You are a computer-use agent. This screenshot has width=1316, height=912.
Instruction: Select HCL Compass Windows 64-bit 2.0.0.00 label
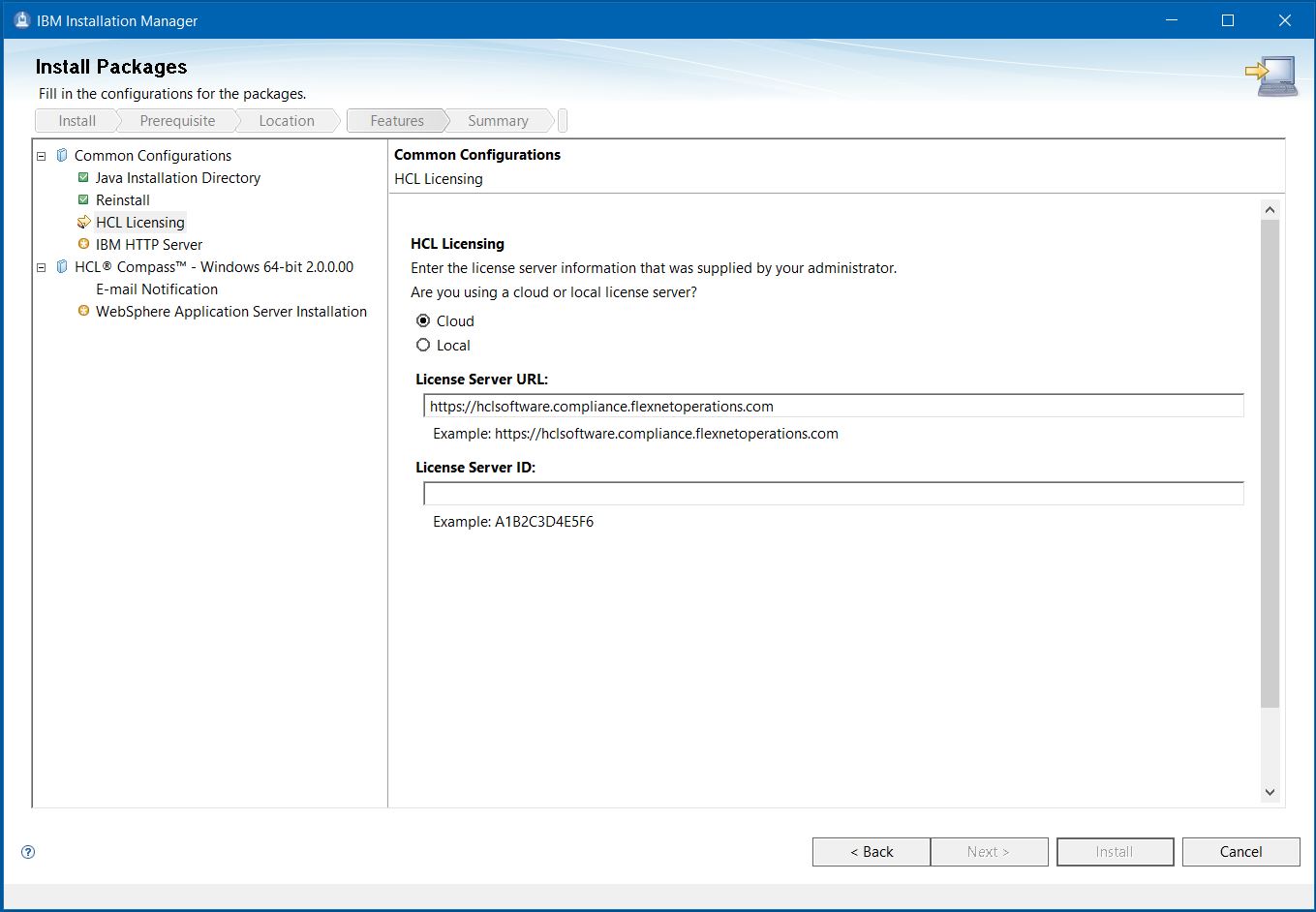(x=214, y=266)
